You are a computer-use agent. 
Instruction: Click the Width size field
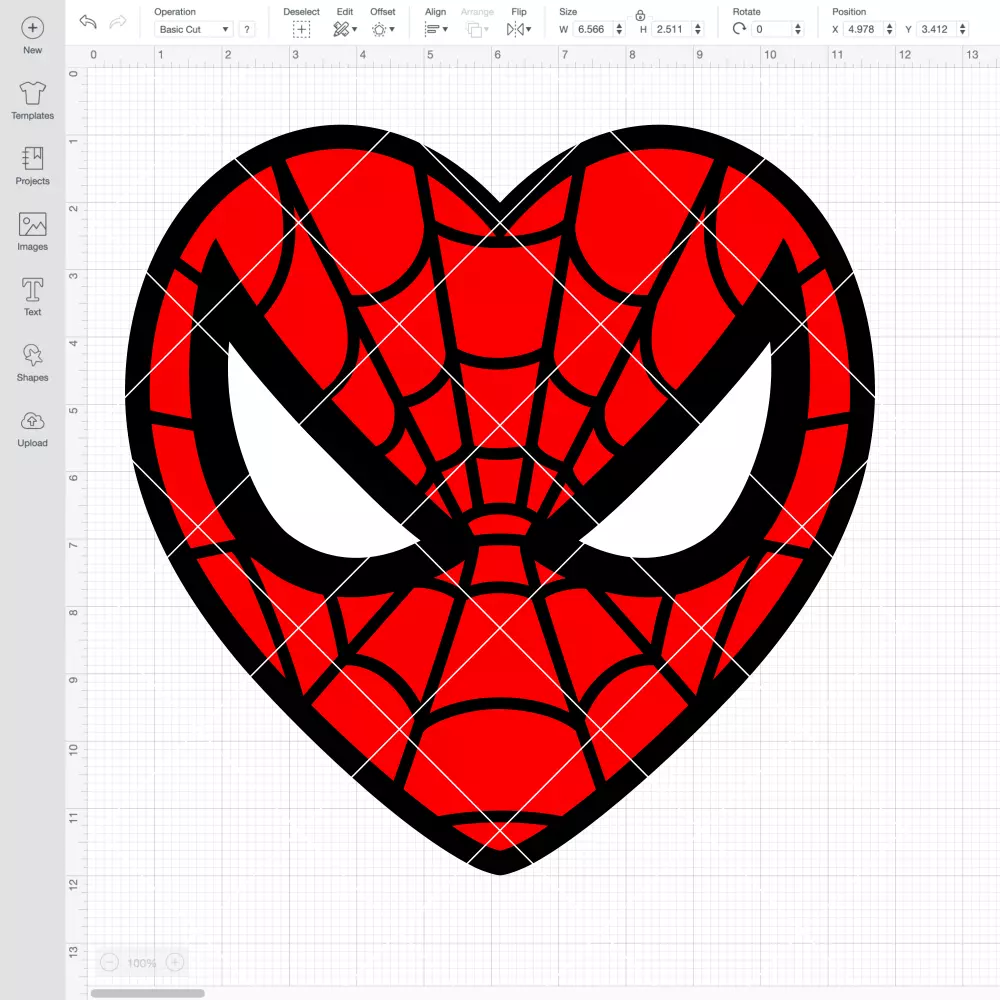(591, 29)
